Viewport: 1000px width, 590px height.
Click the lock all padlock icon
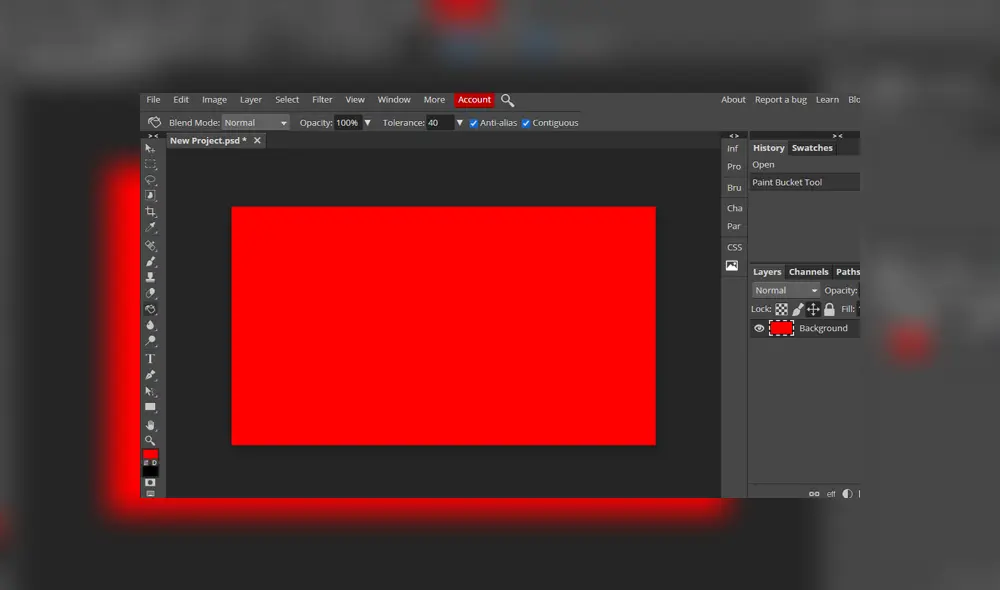point(829,310)
